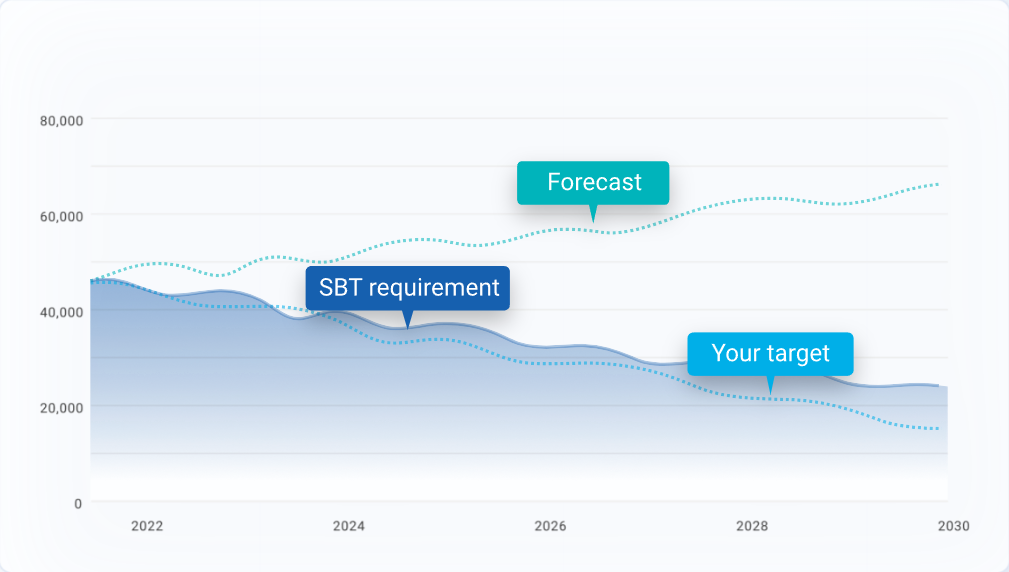Screen dimensions: 1009x572
Task: Click the Forecast tooltip label
Action: tap(593, 183)
